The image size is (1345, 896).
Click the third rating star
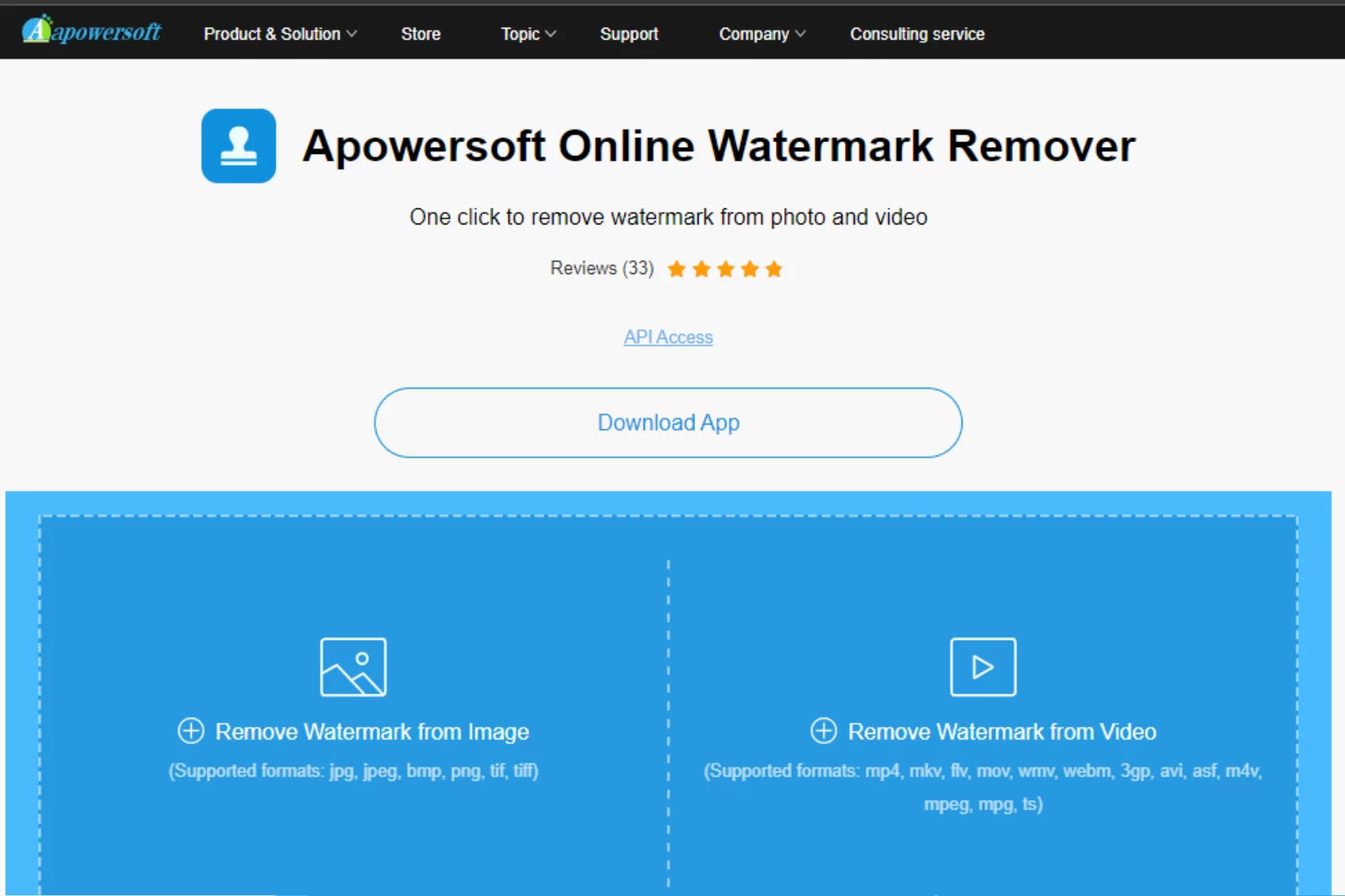click(x=725, y=269)
